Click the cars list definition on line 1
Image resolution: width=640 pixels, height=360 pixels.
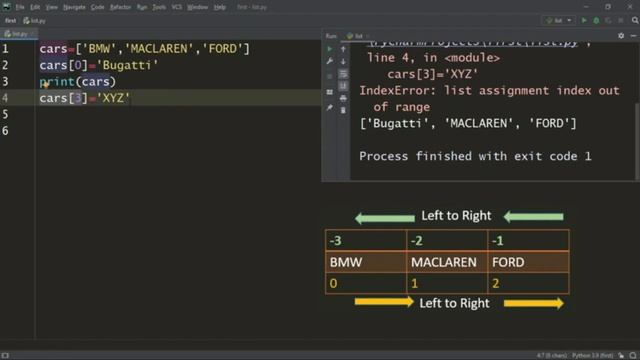pyautogui.click(x=144, y=49)
